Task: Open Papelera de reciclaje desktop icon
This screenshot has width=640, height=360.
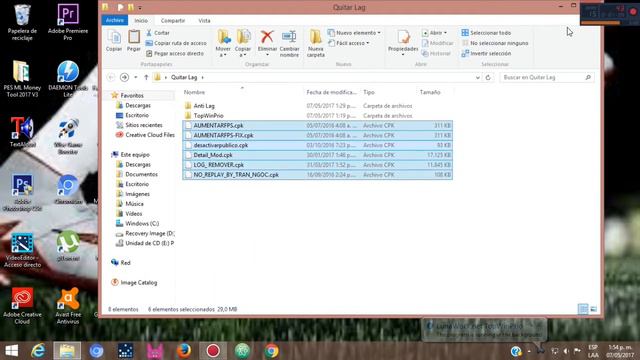Action: click(x=22, y=22)
